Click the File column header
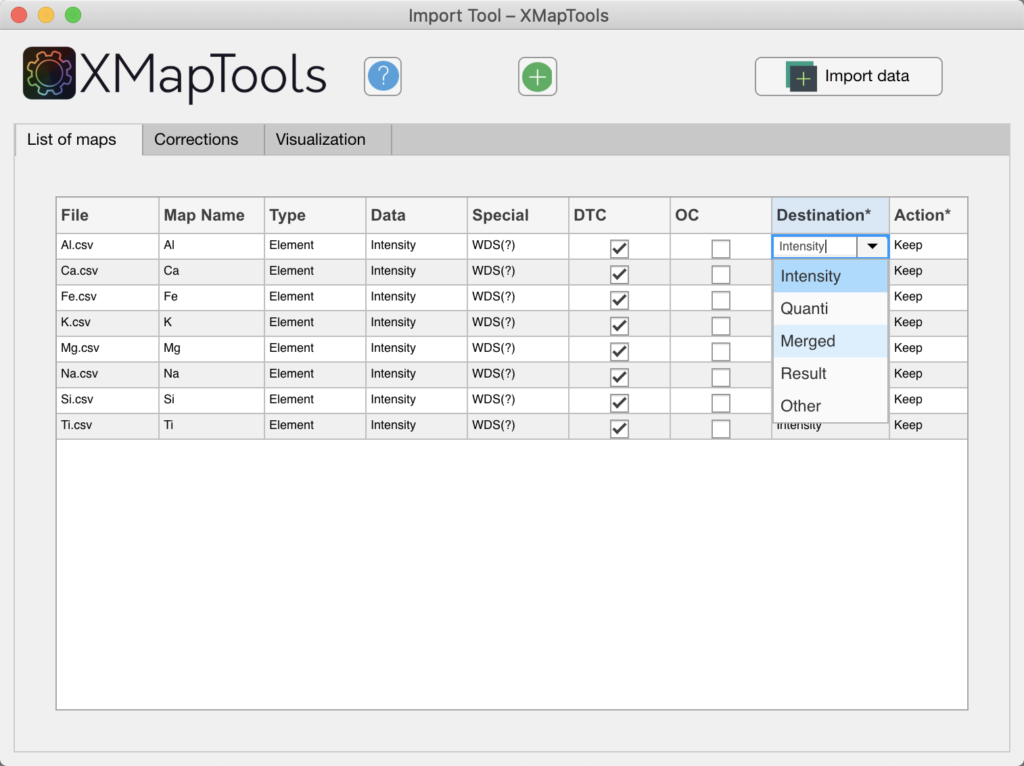 pos(108,215)
